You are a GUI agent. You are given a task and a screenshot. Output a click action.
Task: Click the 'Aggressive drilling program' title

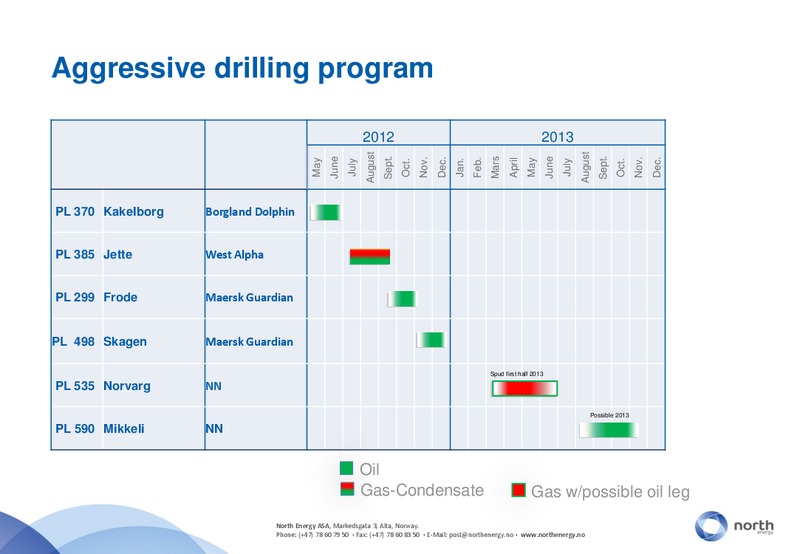click(242, 69)
